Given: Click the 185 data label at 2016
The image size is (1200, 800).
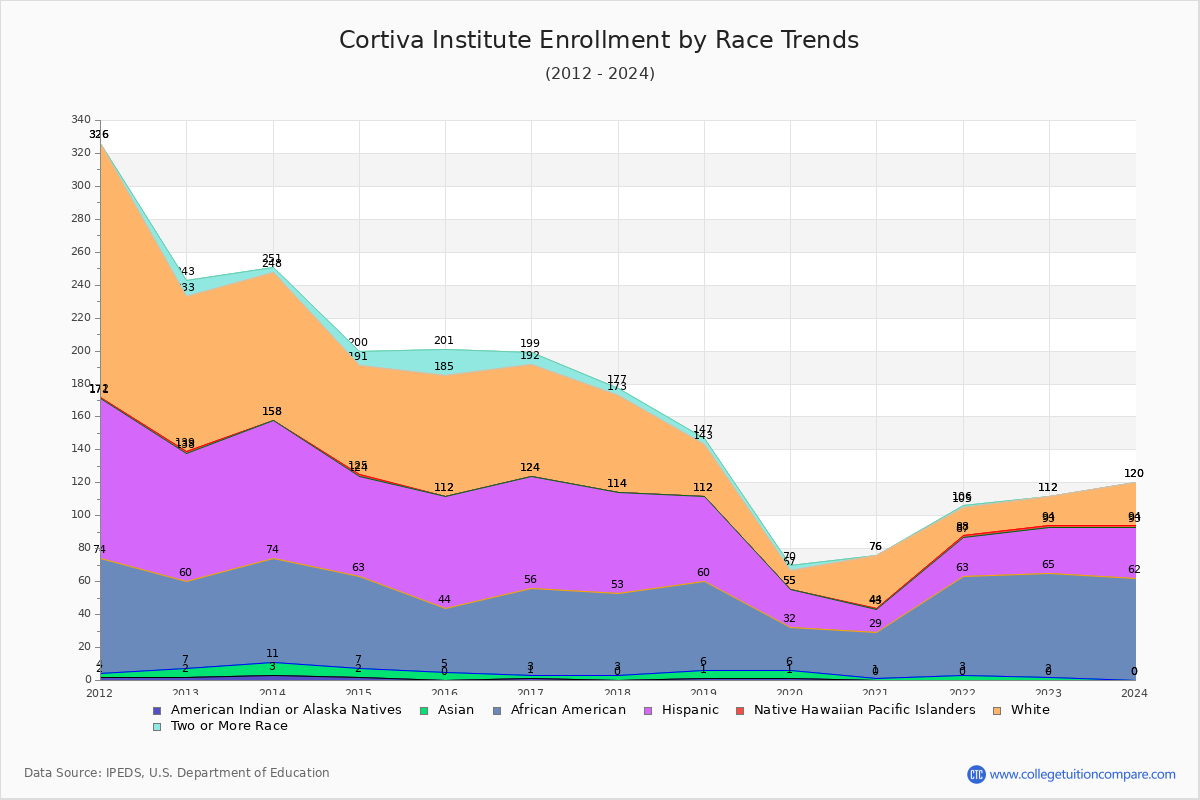Looking at the screenshot, I should pyautogui.click(x=444, y=367).
